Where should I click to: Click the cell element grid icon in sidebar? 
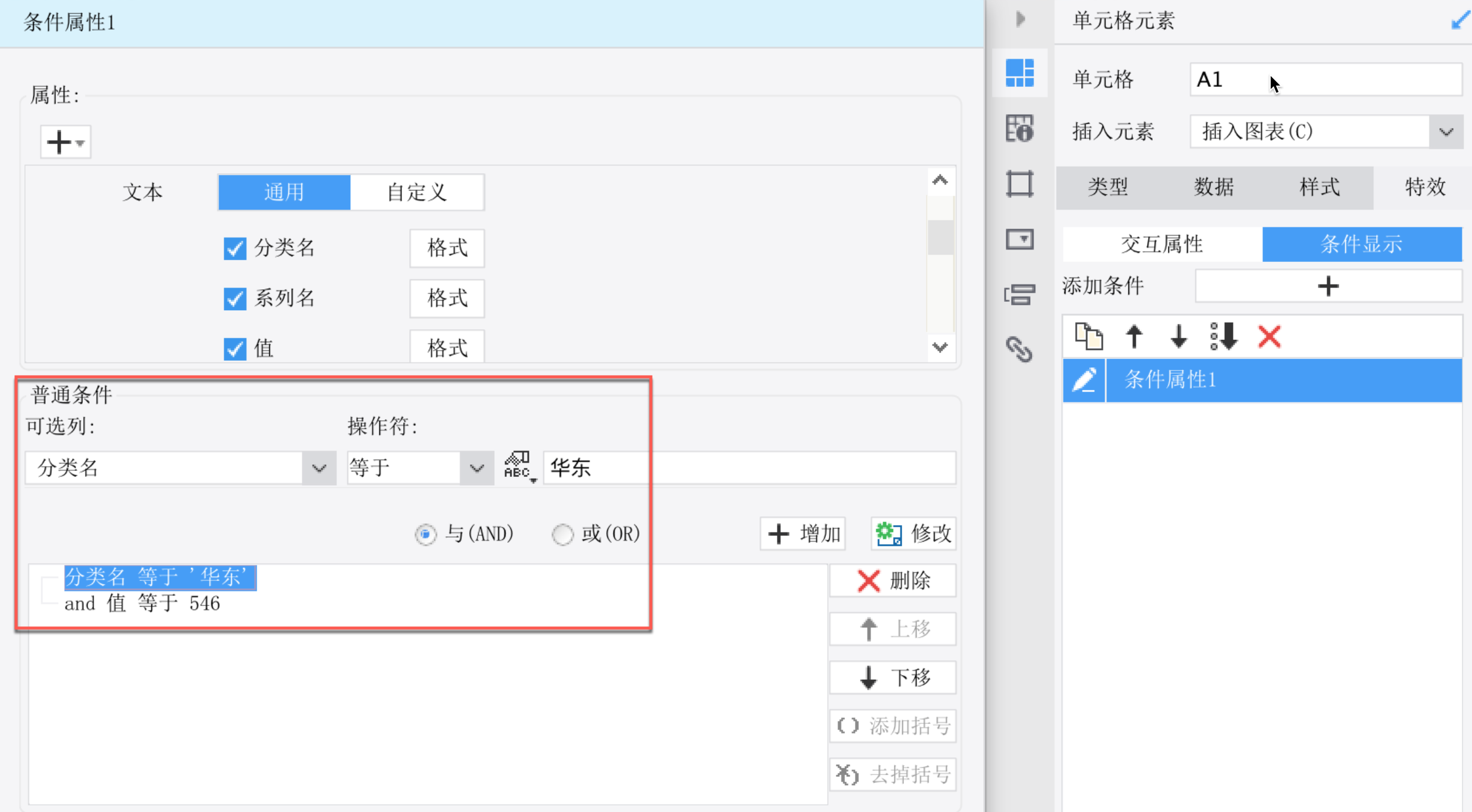point(1019,73)
